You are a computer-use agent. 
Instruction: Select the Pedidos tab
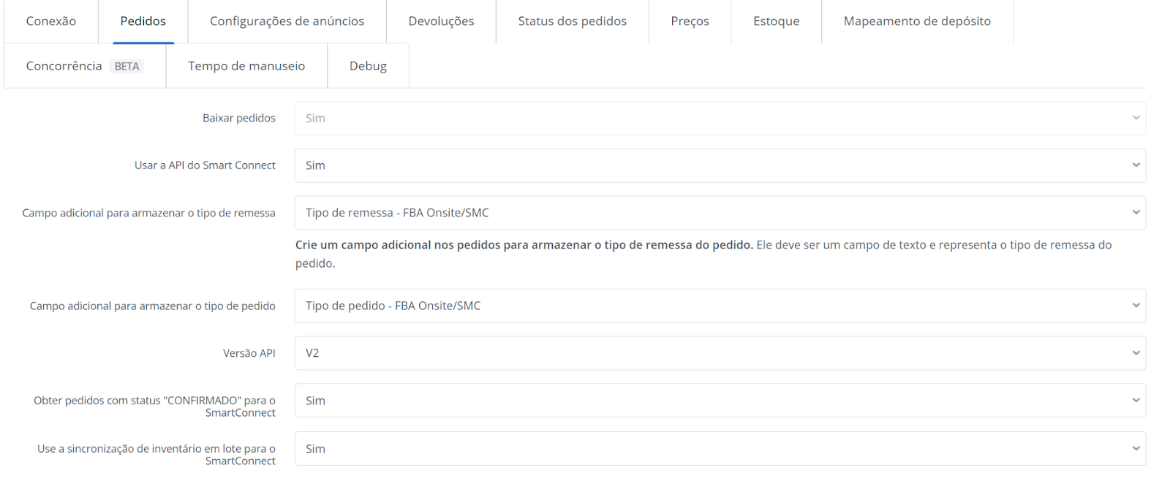(x=143, y=22)
